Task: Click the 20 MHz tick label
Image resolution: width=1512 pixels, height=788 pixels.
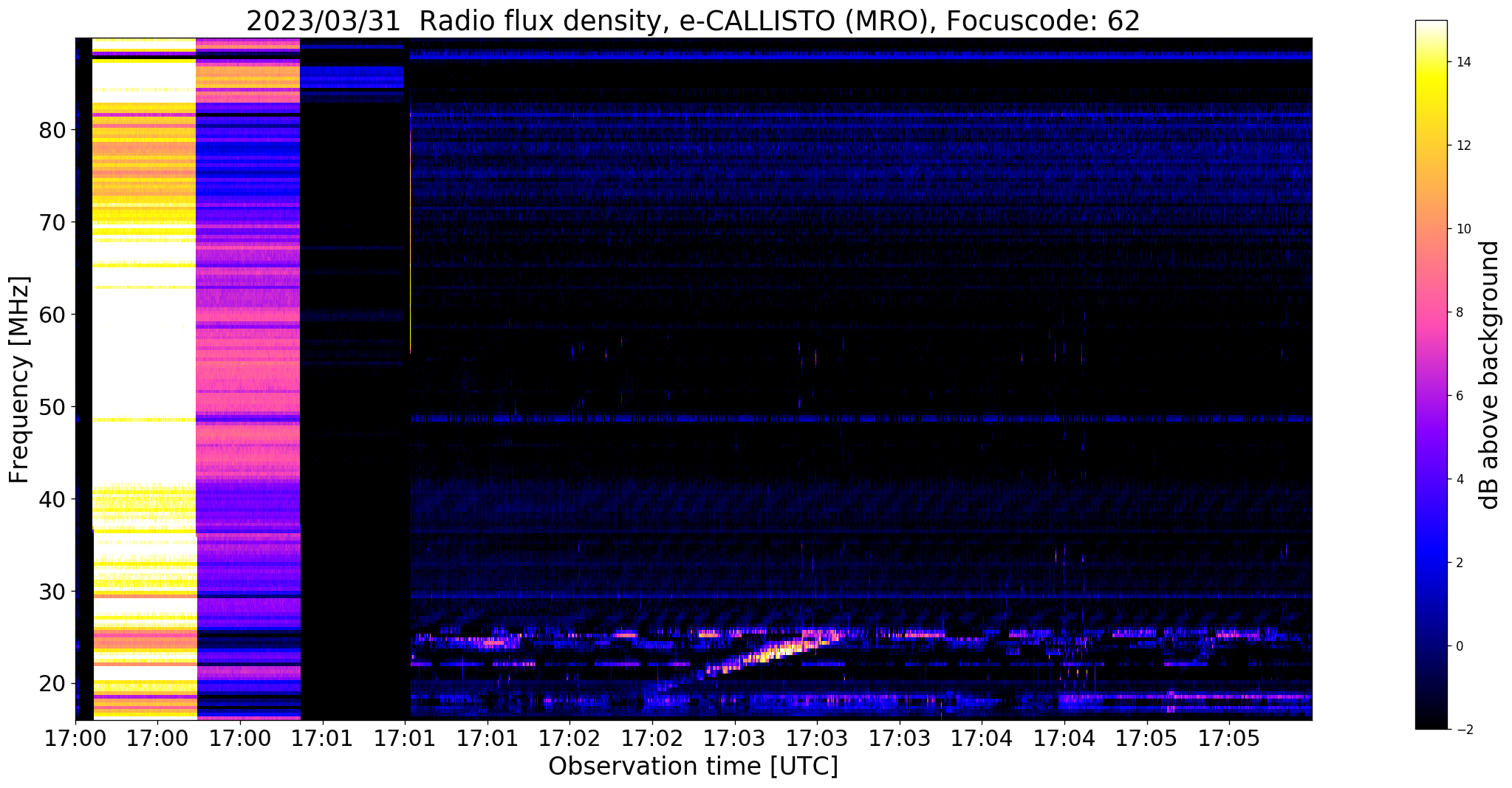Action: [x=52, y=684]
